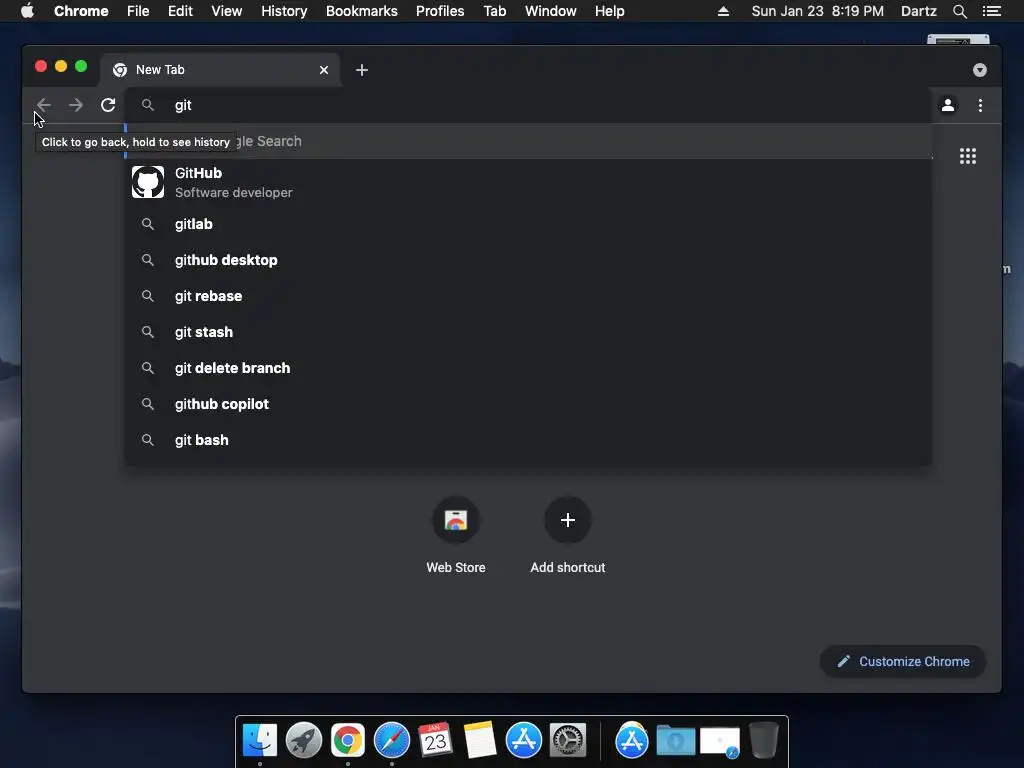Choose the git rebase suggestion
This screenshot has height=768, width=1024.
click(528, 296)
